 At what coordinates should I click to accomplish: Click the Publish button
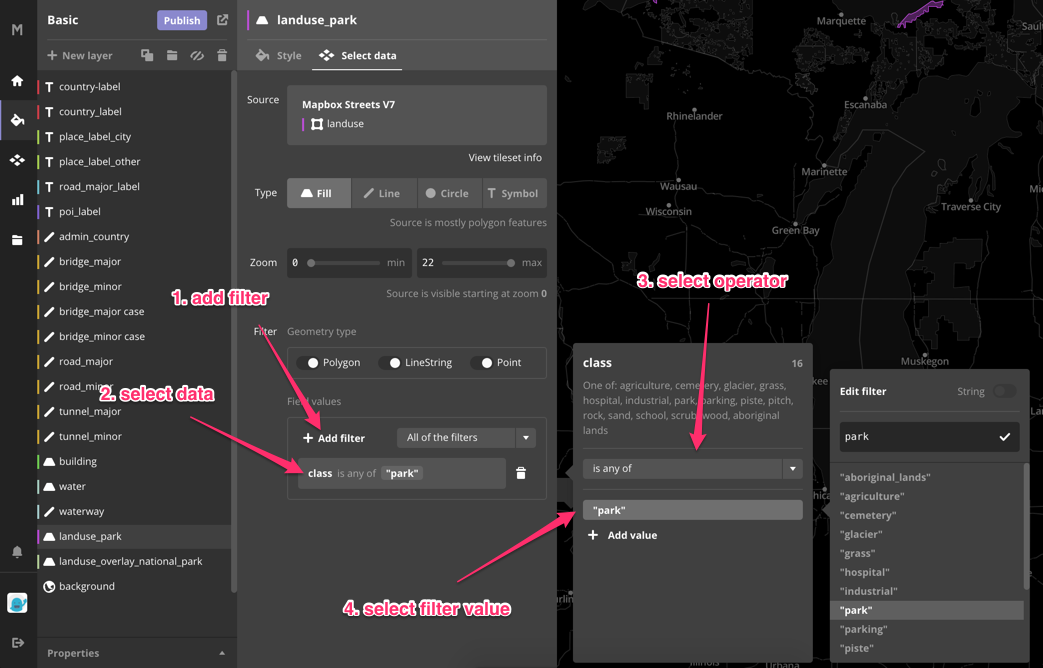[181, 20]
